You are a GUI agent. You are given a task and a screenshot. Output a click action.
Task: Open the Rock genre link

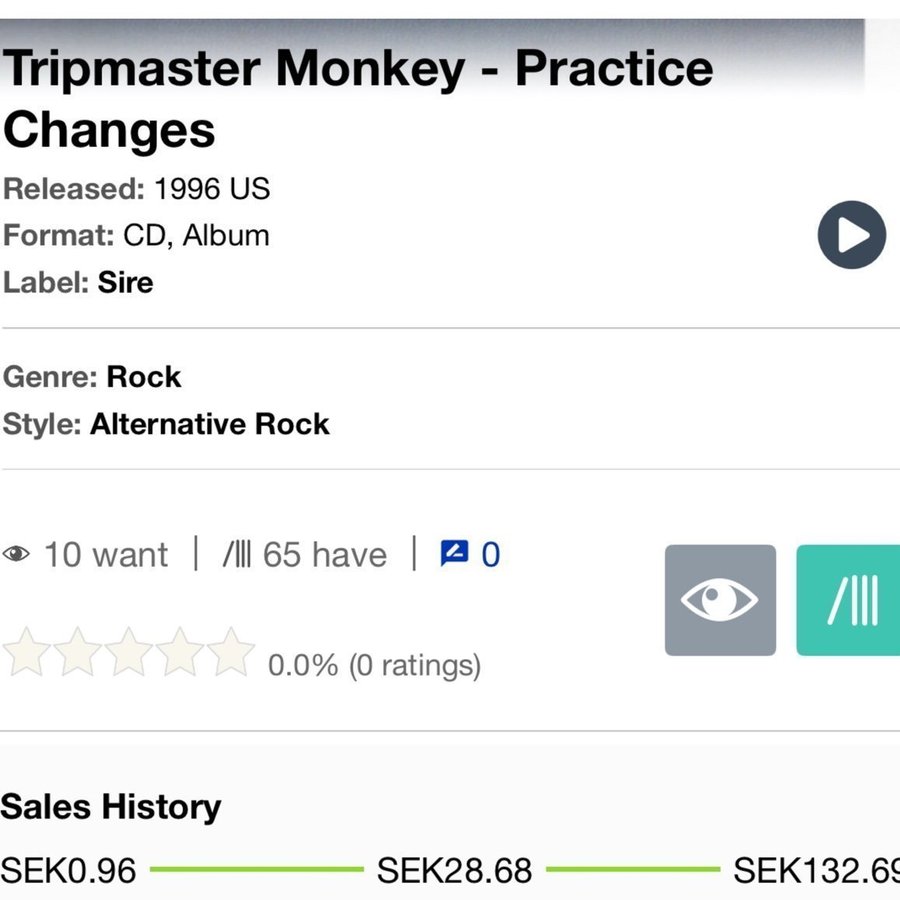(144, 377)
